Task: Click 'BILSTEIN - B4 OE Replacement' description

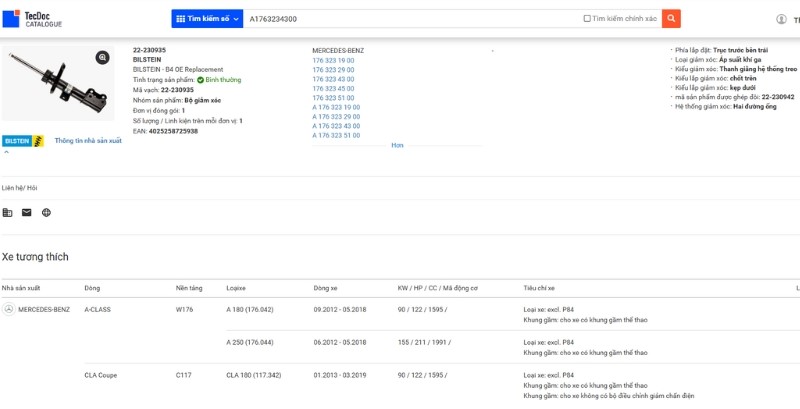Action: (178, 69)
